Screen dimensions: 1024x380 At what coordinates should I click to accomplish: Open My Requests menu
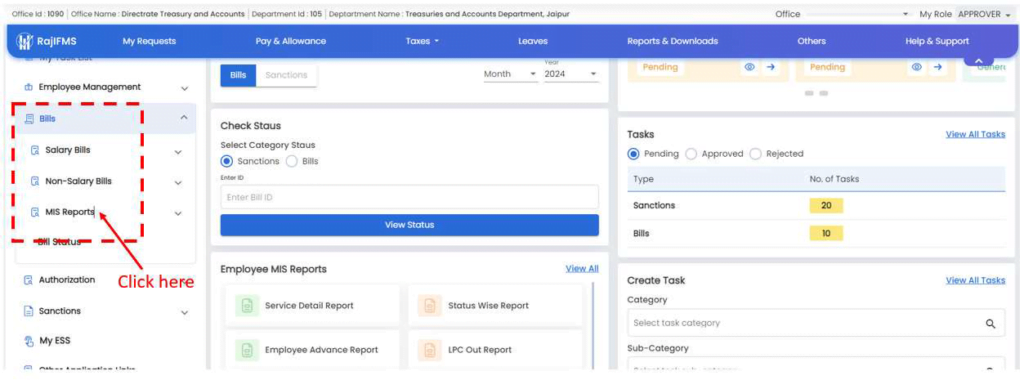[x=149, y=41]
